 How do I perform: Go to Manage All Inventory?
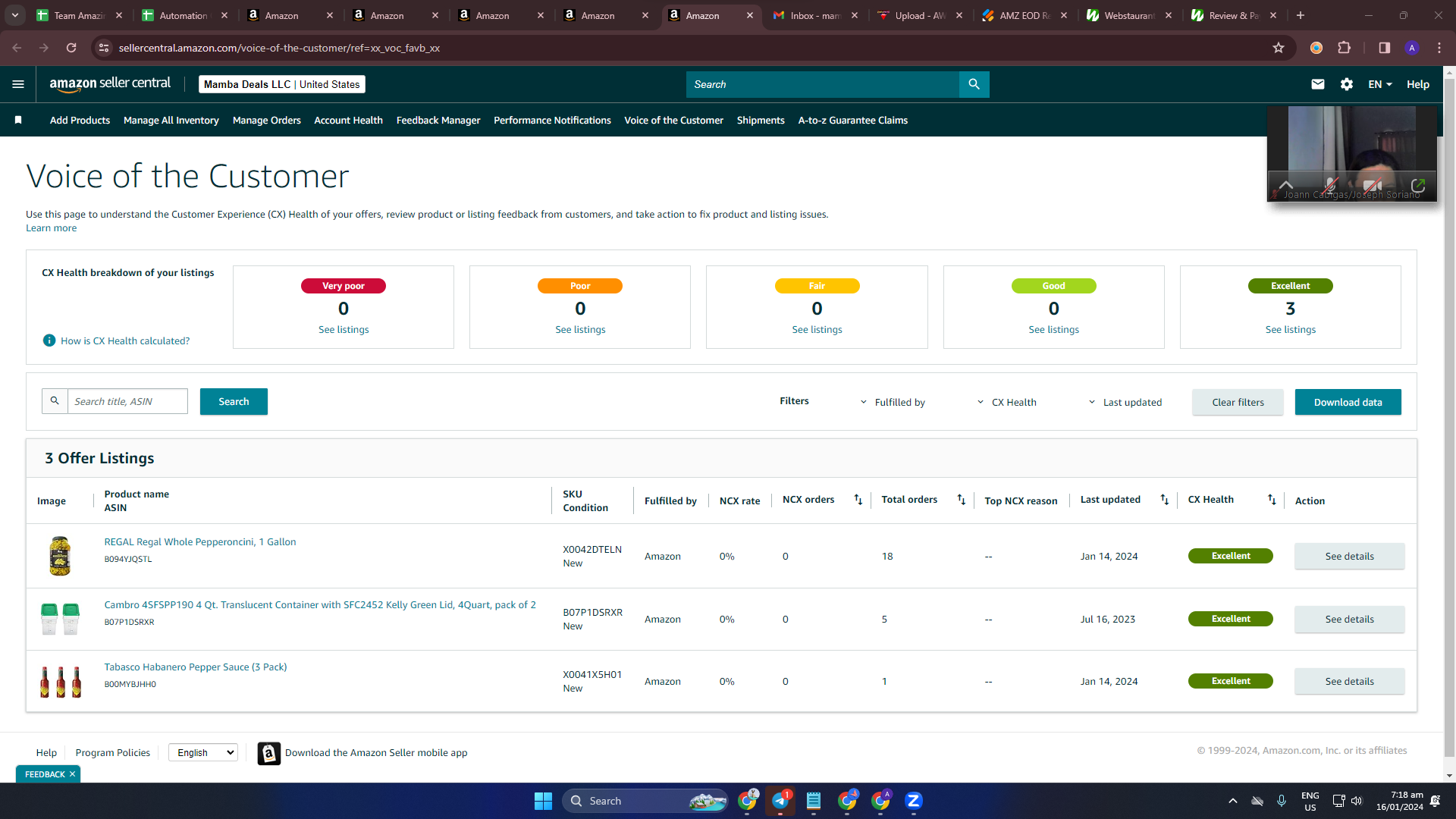171,120
